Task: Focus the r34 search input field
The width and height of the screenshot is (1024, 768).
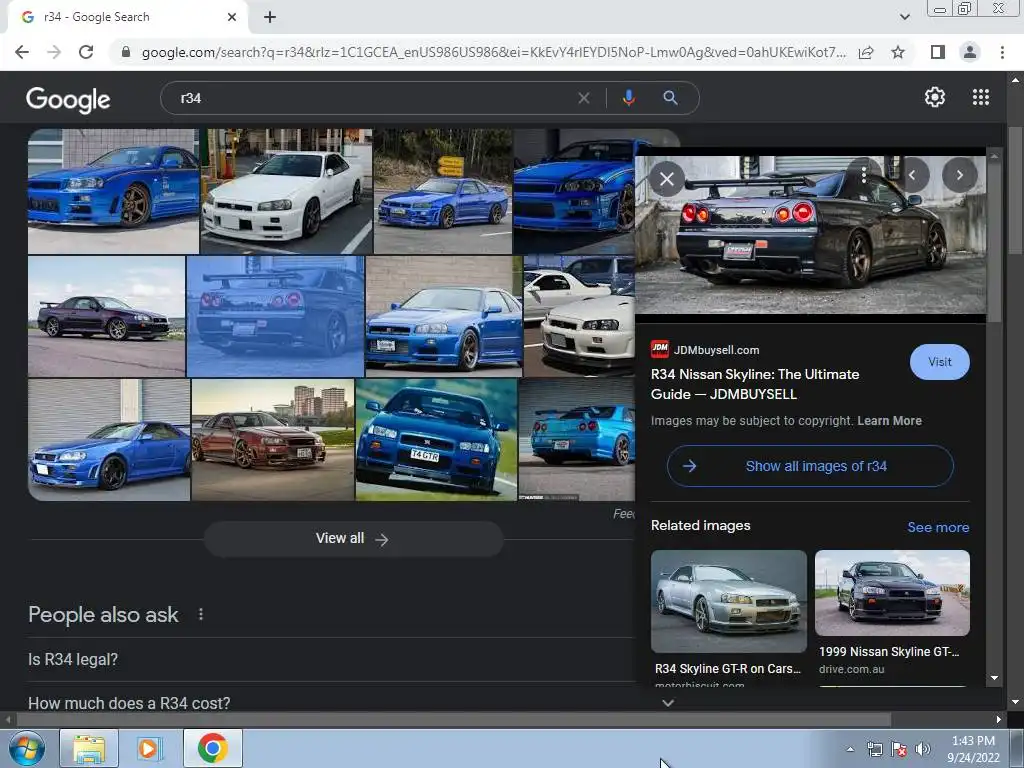Action: [372, 98]
